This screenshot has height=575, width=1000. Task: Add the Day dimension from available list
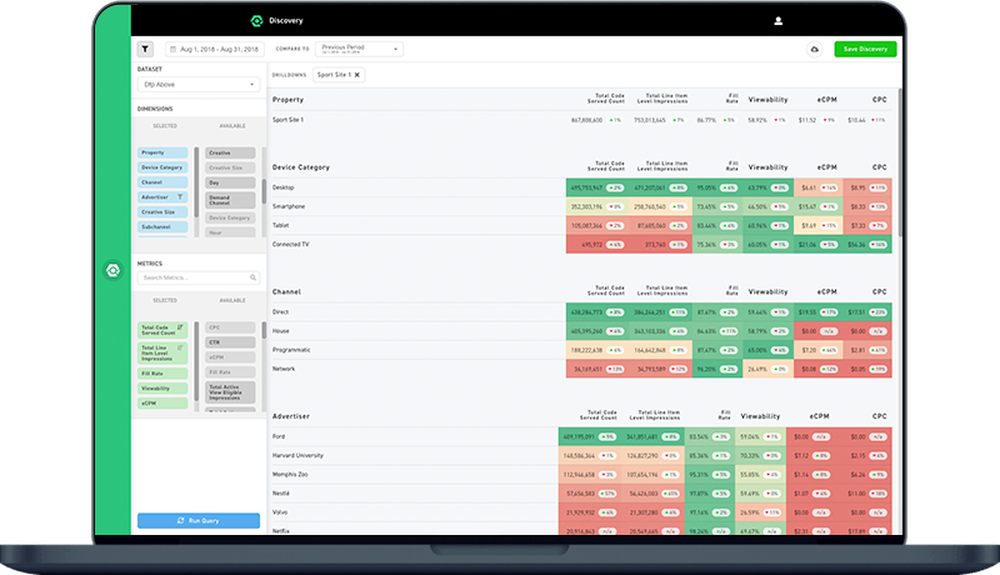tap(230, 183)
